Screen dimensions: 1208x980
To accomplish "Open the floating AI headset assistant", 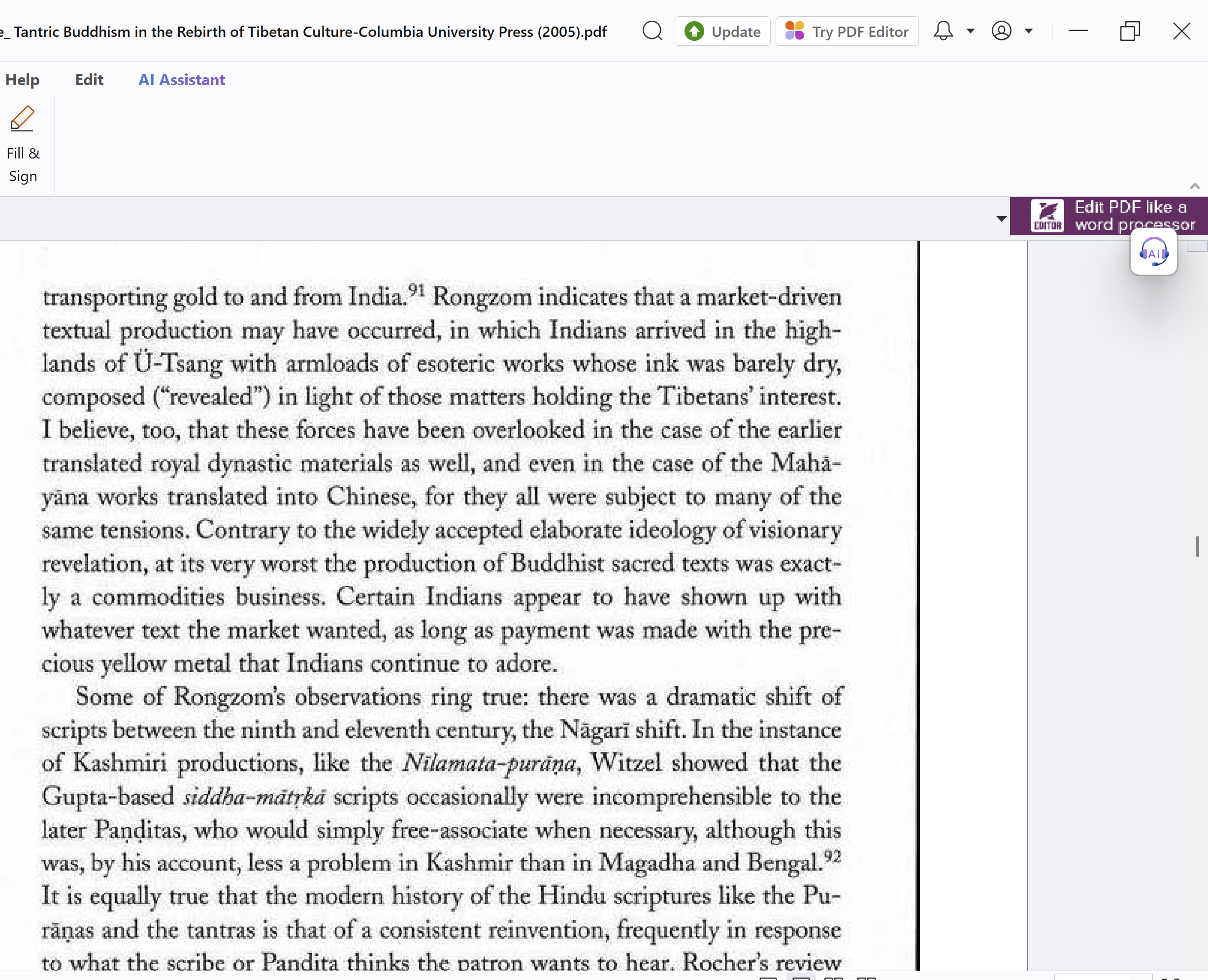I will pyautogui.click(x=1153, y=253).
